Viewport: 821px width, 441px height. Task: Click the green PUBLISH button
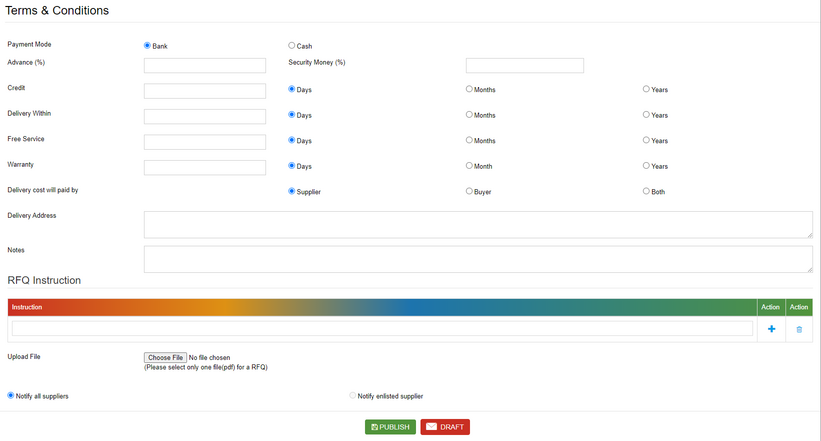pos(390,427)
